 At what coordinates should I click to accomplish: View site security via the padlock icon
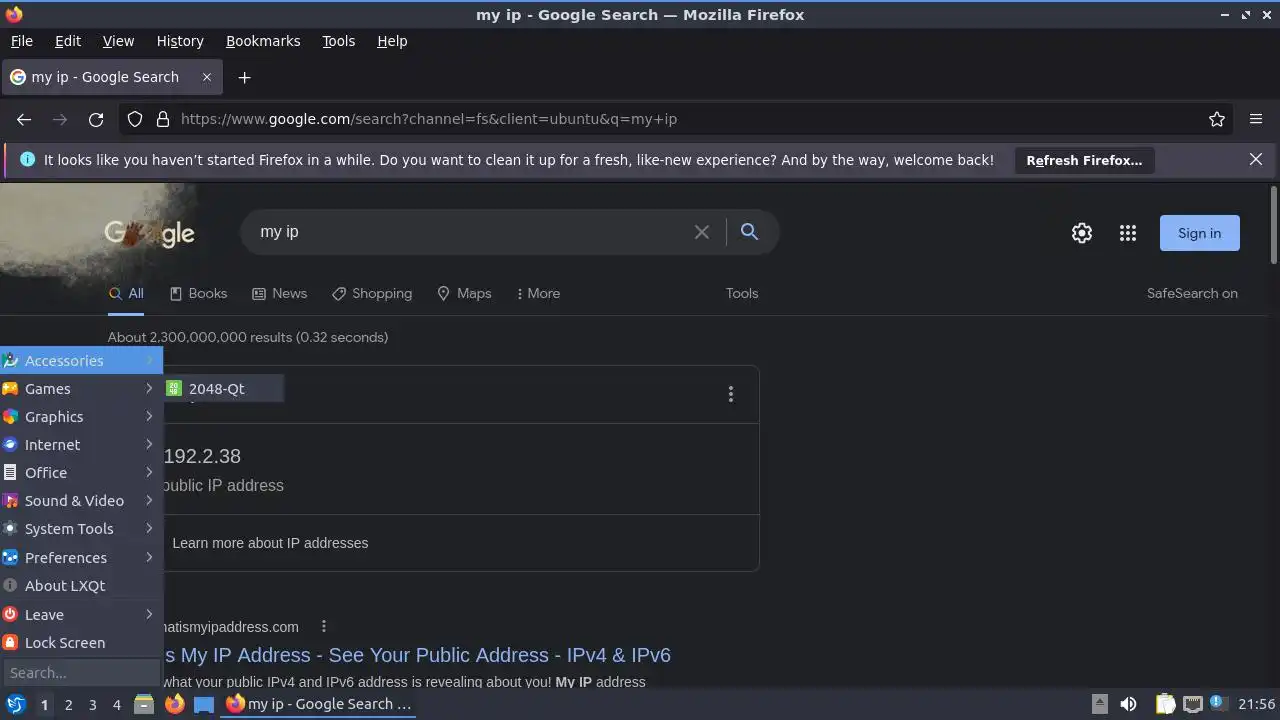pyautogui.click(x=163, y=119)
